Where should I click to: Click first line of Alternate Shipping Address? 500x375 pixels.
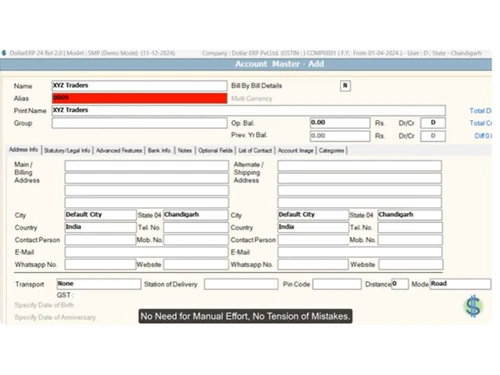[x=360, y=166]
